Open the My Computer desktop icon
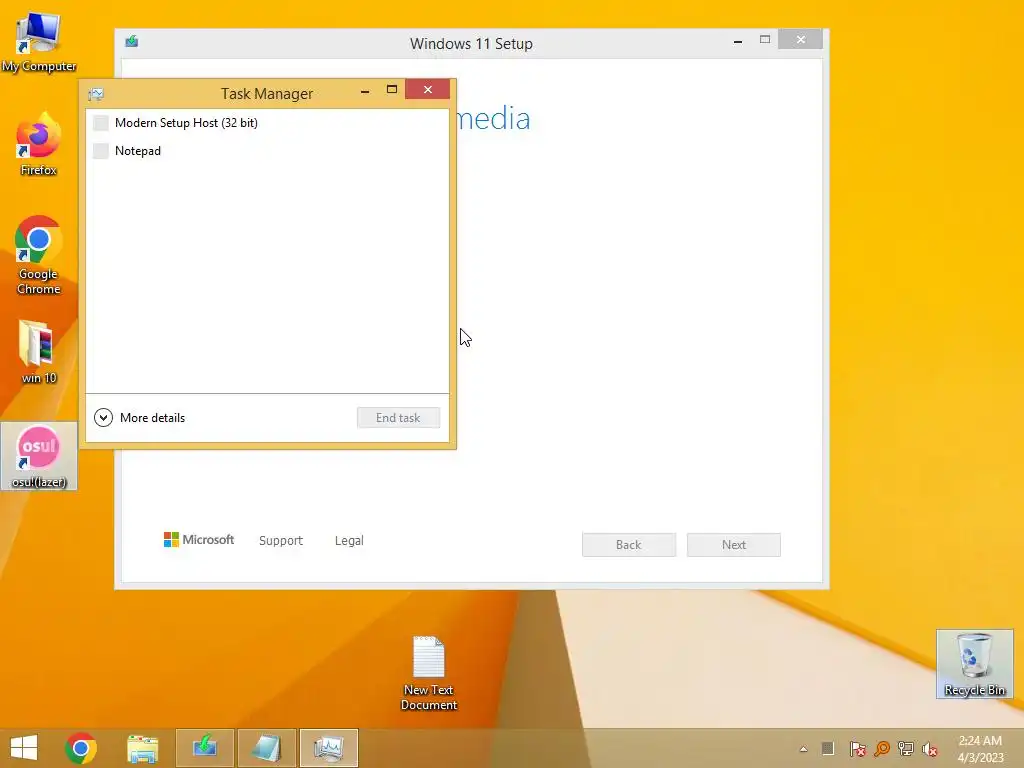 (x=39, y=41)
